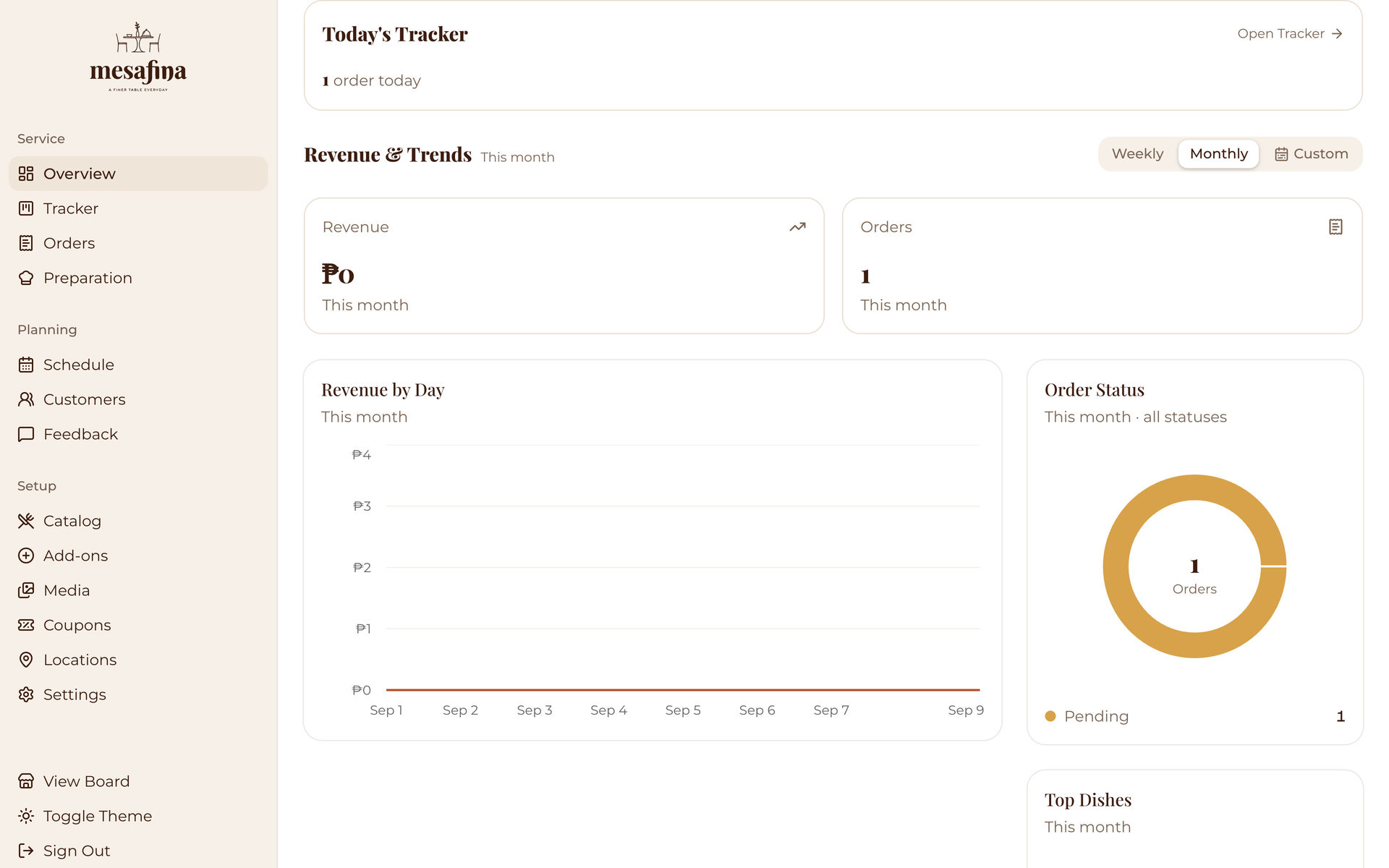Click the '₱4' y-axis label
1389x868 pixels.
pyautogui.click(x=362, y=455)
